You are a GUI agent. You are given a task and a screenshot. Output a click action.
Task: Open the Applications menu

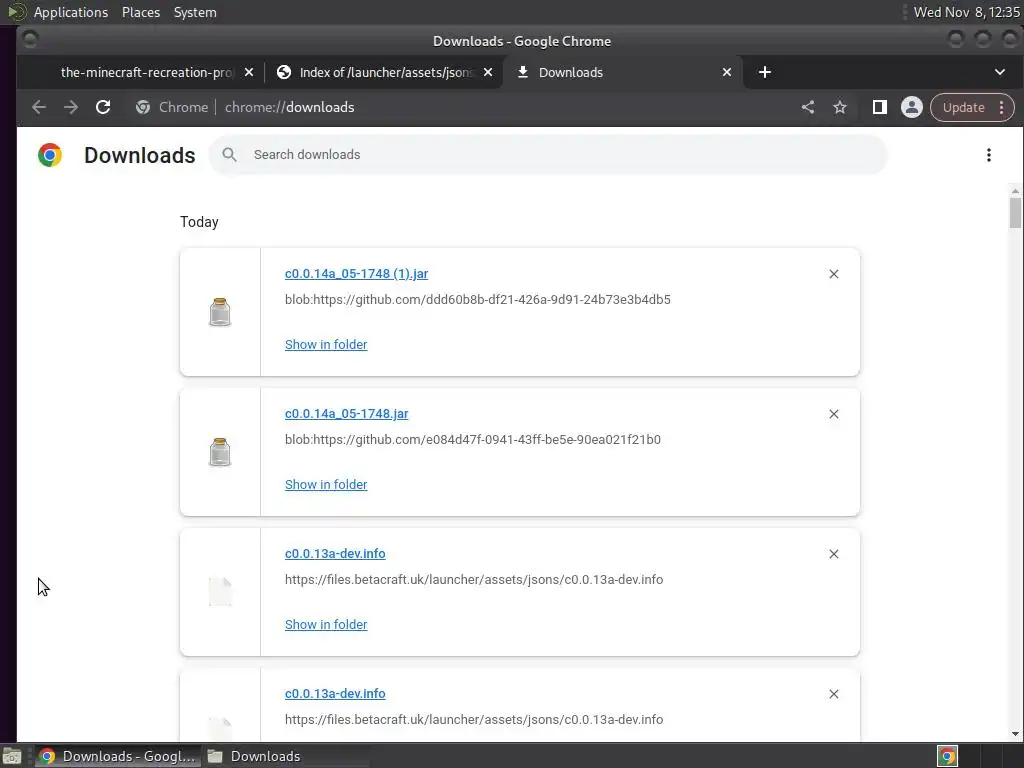[x=71, y=12]
